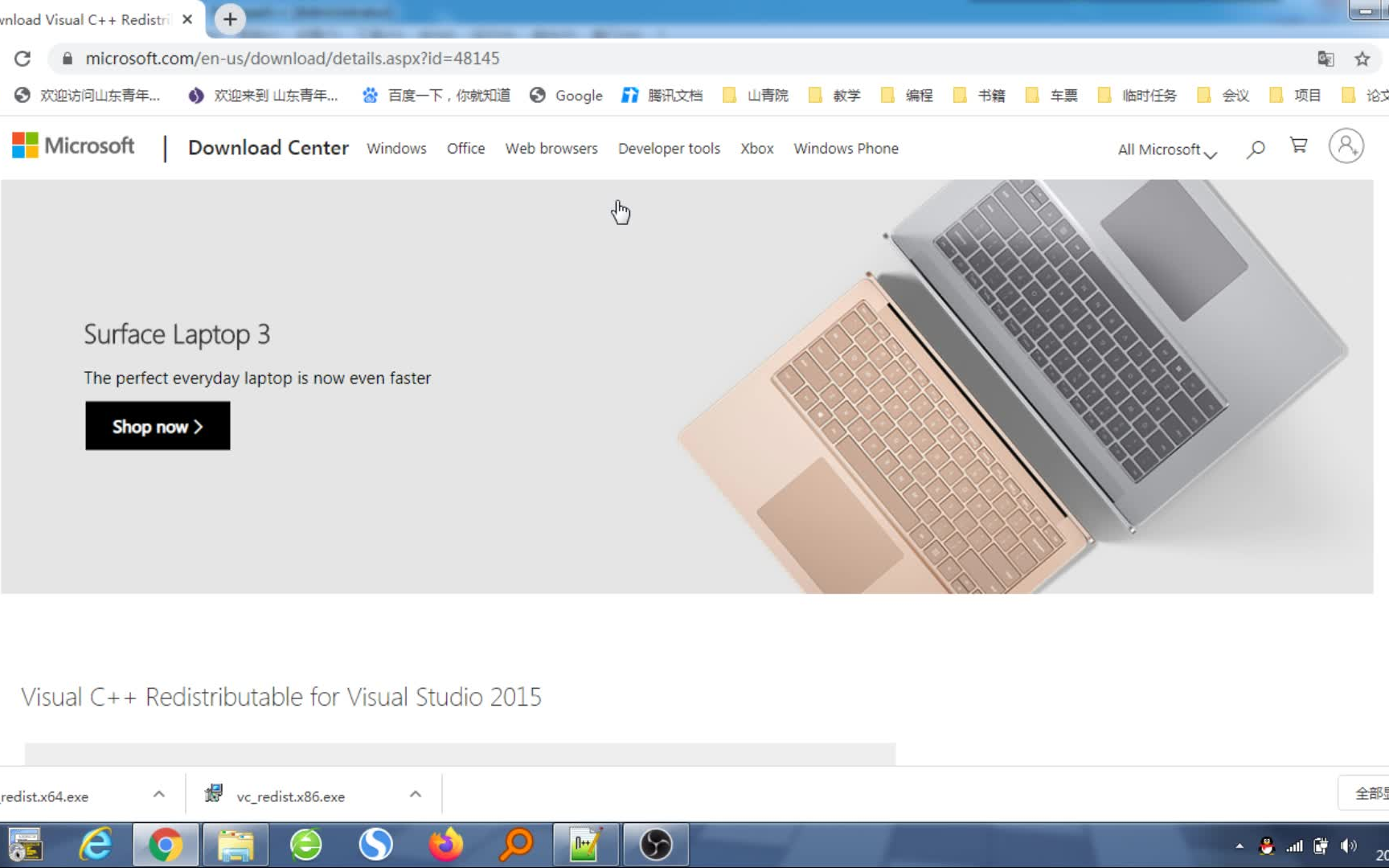Open the Web browsers menu item
The image size is (1389, 868).
tap(551, 149)
